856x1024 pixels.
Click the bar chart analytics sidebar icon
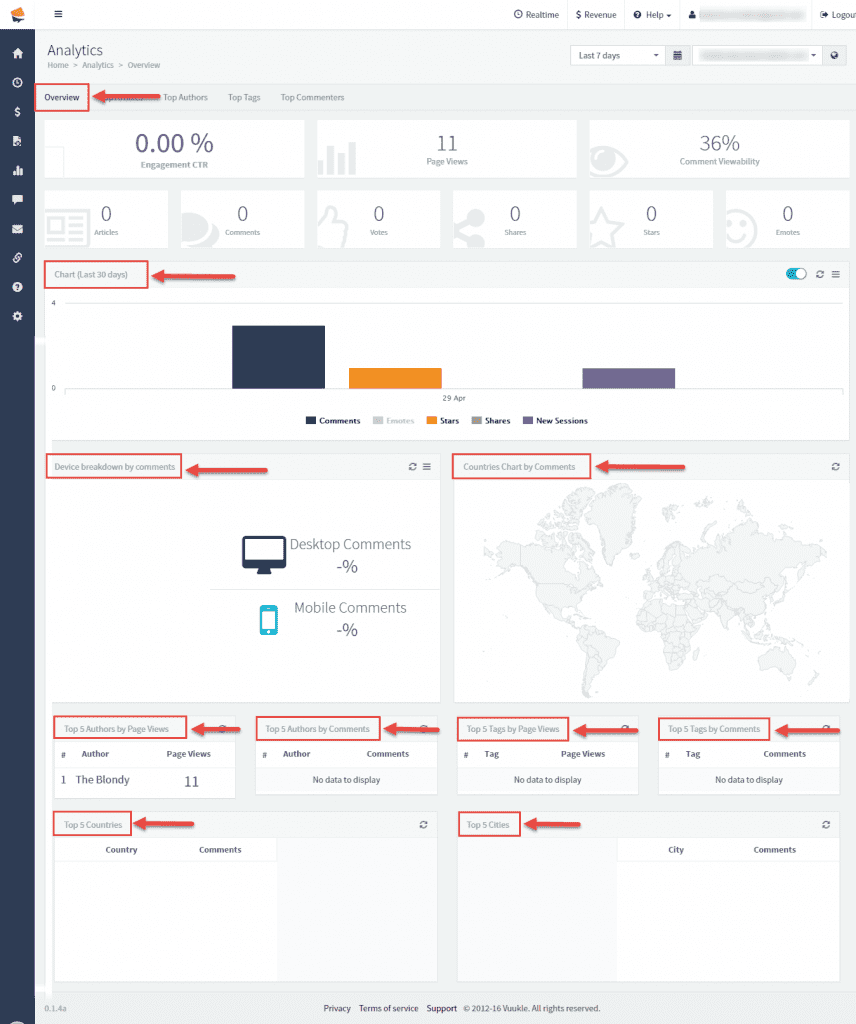[x=17, y=170]
